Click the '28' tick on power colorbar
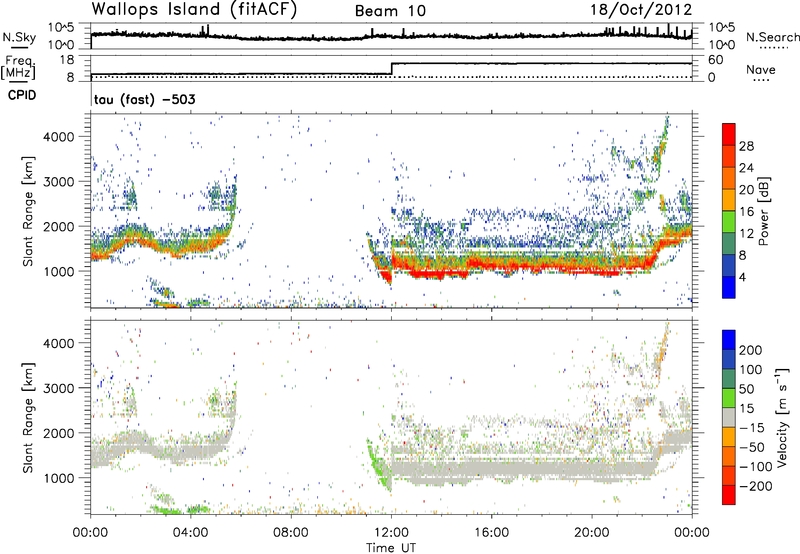This screenshot has width=800, height=554. point(746,146)
